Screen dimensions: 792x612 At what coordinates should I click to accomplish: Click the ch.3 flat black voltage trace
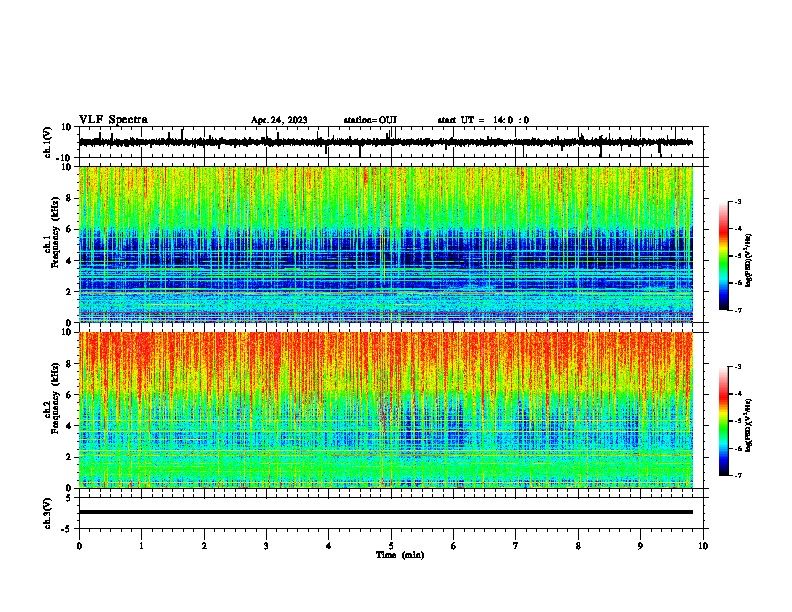click(x=386, y=512)
